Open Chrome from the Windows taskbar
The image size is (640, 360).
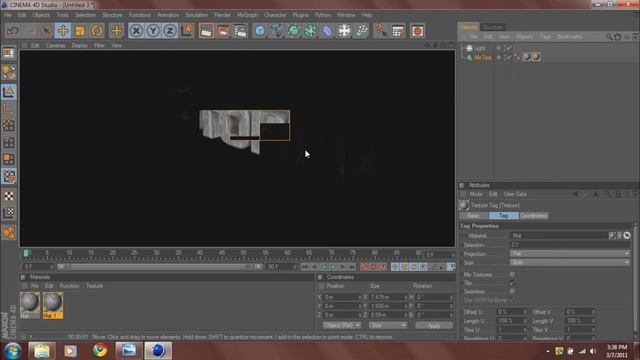(x=100, y=350)
